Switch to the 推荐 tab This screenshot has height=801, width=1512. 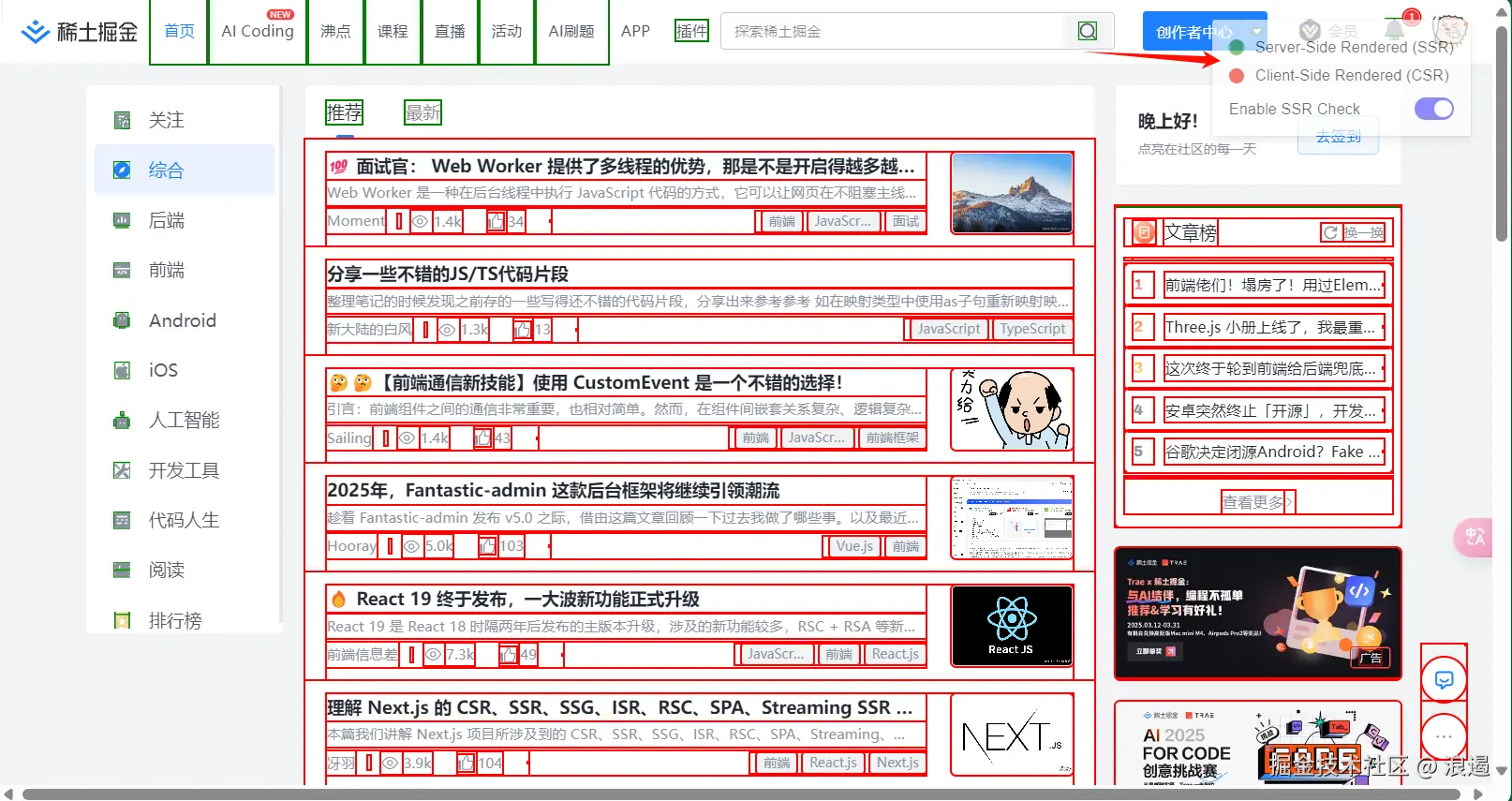[x=344, y=112]
